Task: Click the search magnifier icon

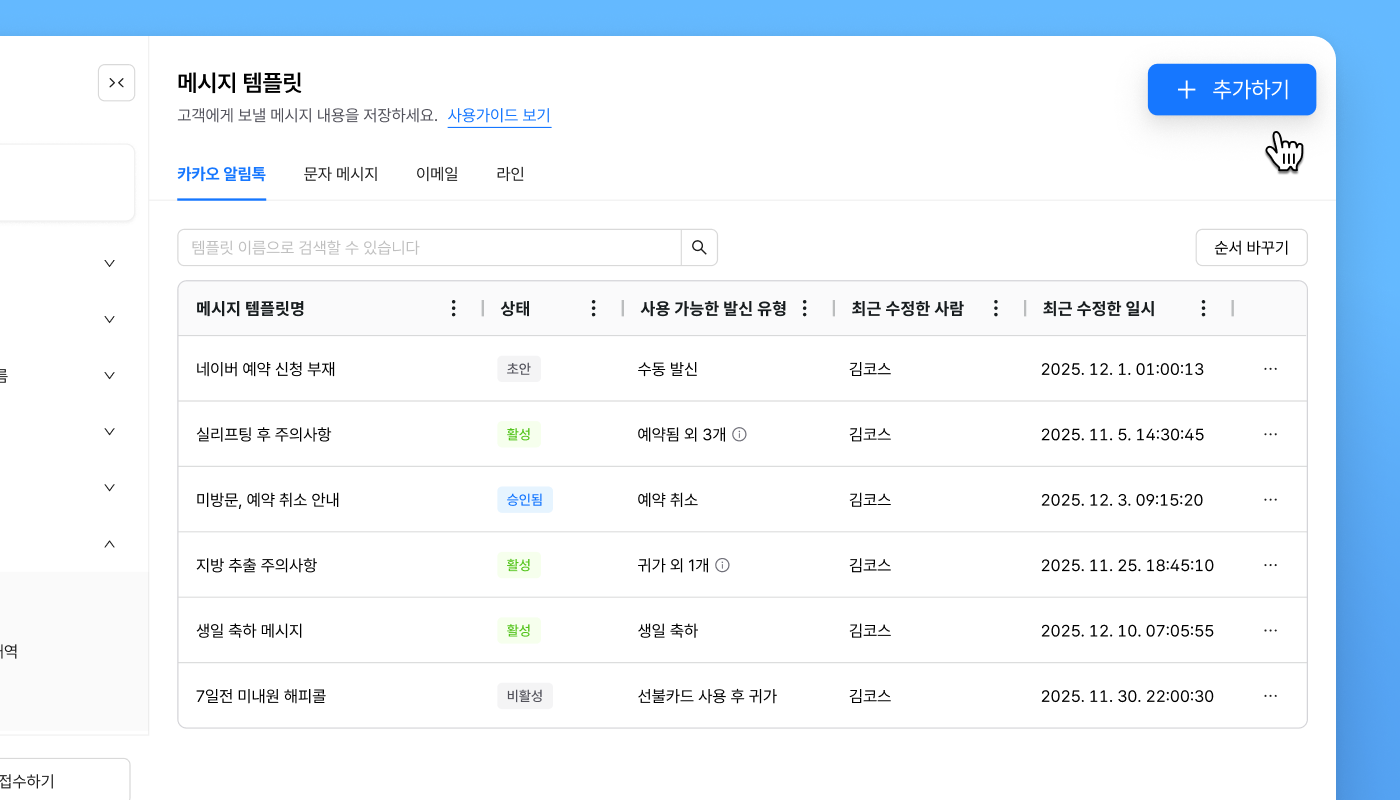Action: click(x=699, y=247)
